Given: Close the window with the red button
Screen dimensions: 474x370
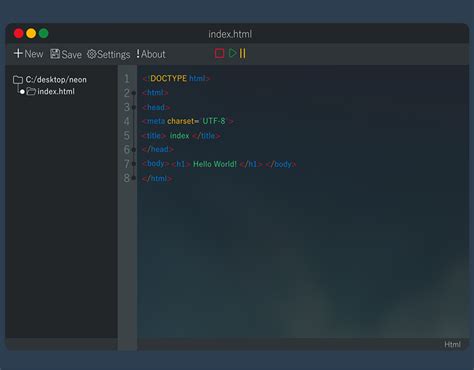Looking at the screenshot, I should (19, 33).
